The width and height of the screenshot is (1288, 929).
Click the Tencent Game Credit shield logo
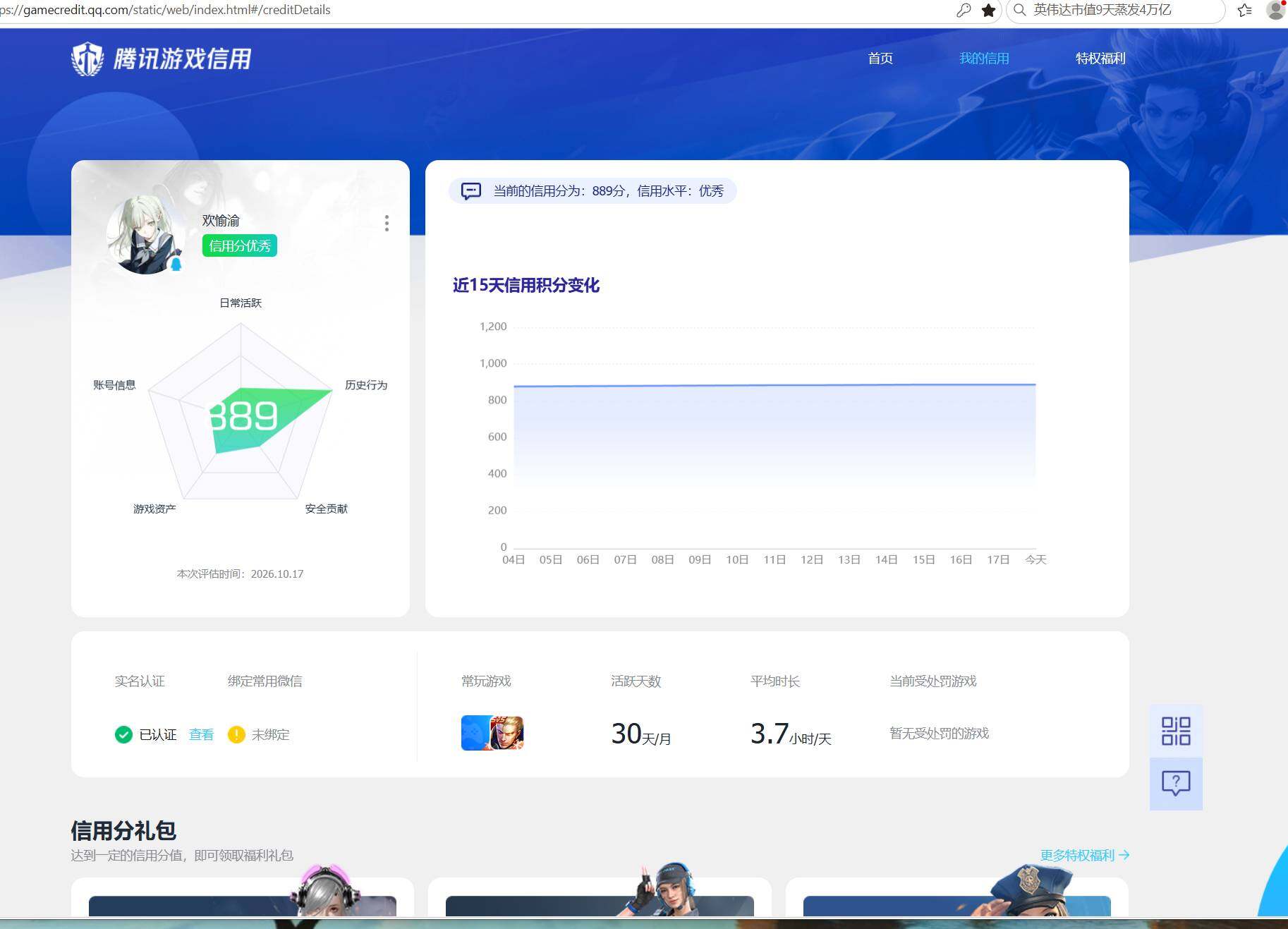pos(87,59)
